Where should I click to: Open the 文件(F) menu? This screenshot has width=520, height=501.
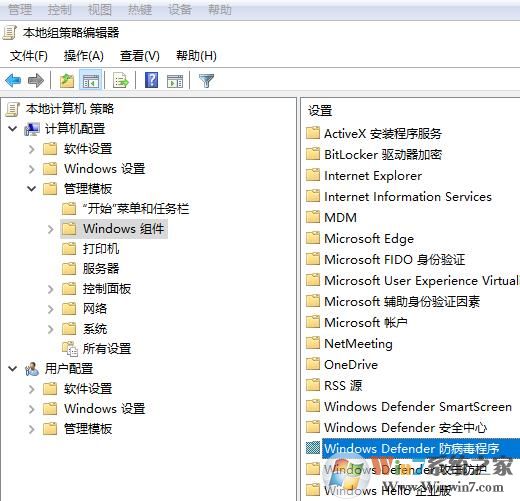(x=29, y=56)
